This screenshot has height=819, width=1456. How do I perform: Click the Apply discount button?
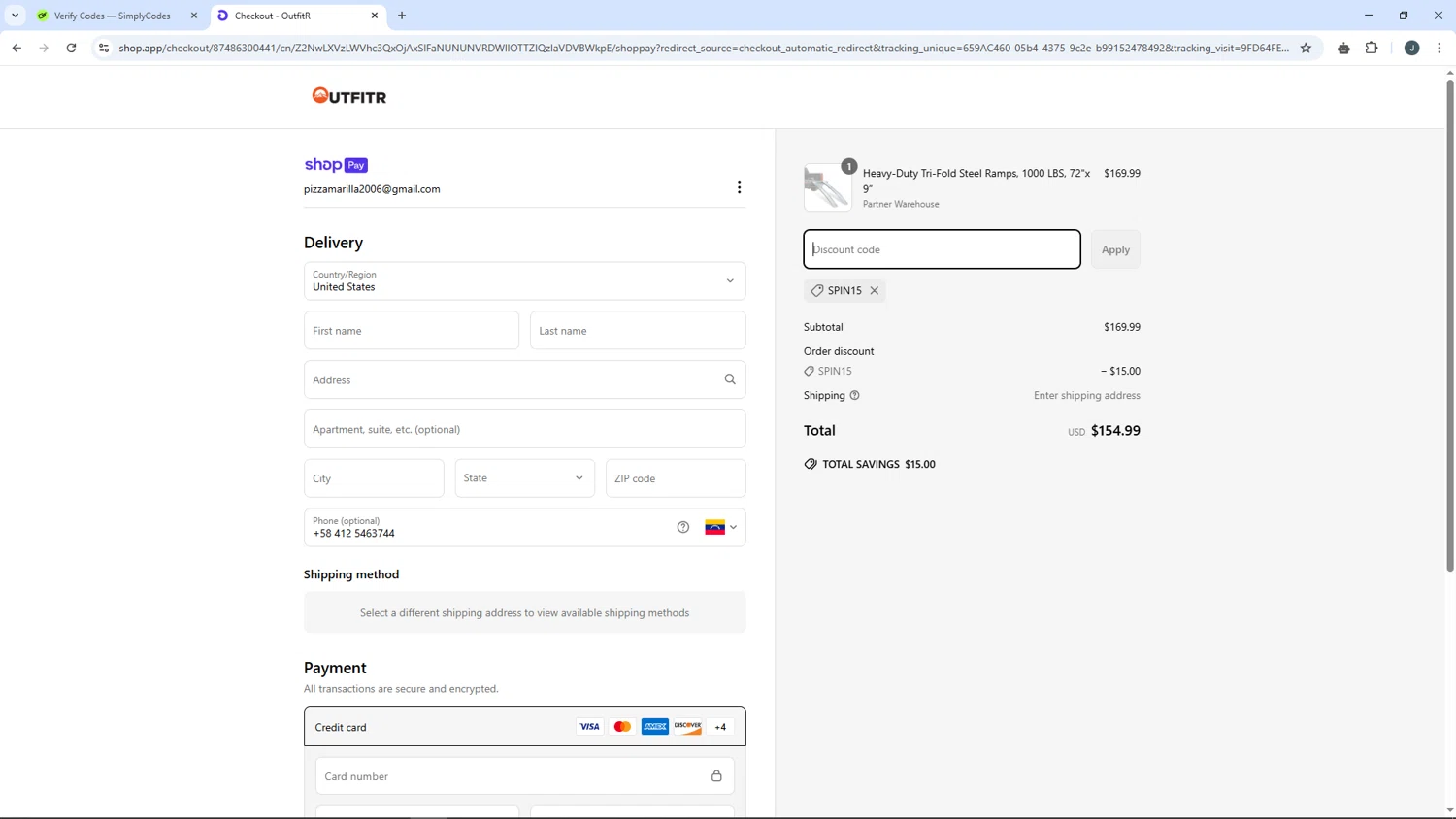tap(1115, 249)
